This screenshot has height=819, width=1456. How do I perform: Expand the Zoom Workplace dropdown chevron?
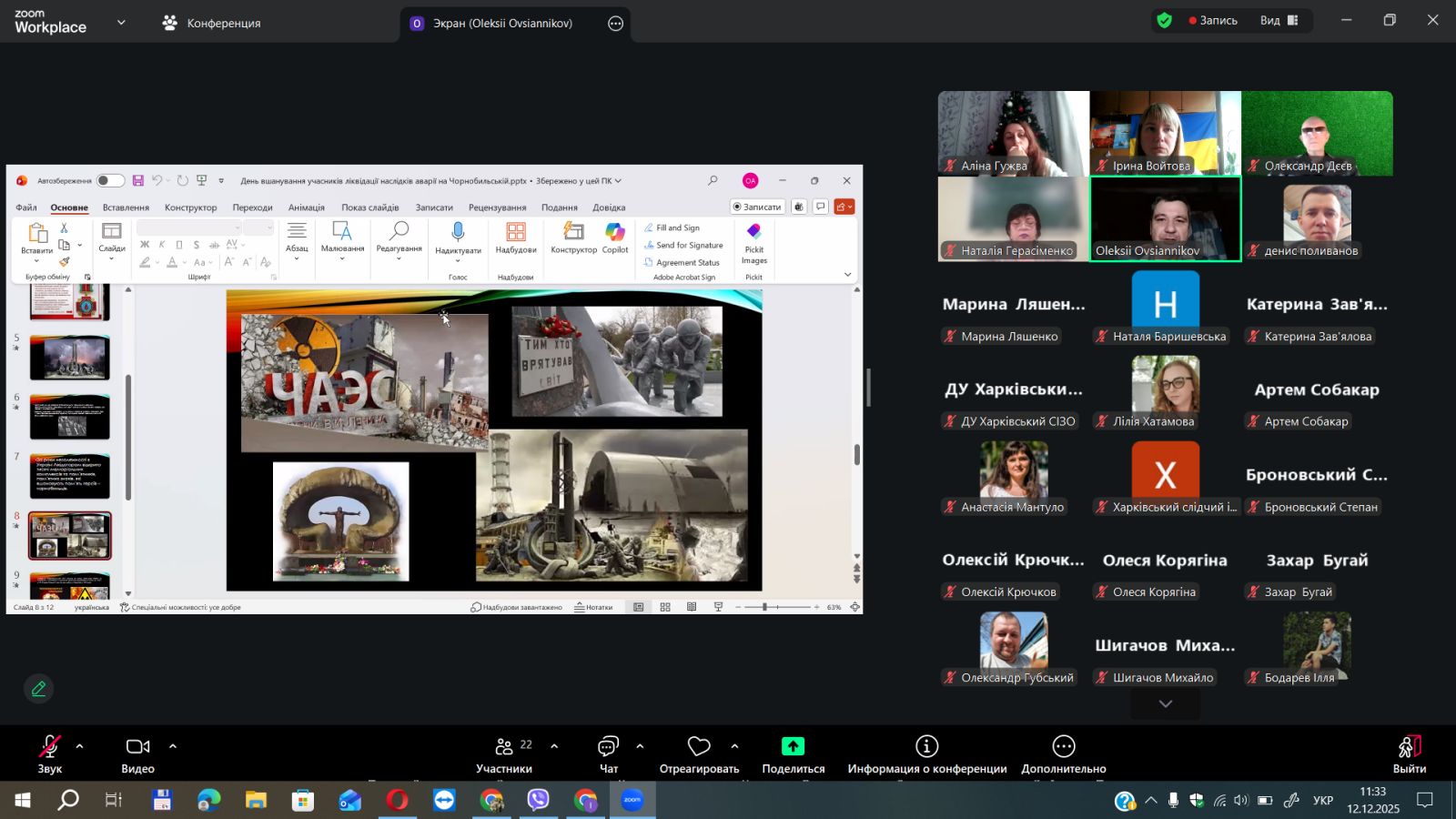pos(121,23)
